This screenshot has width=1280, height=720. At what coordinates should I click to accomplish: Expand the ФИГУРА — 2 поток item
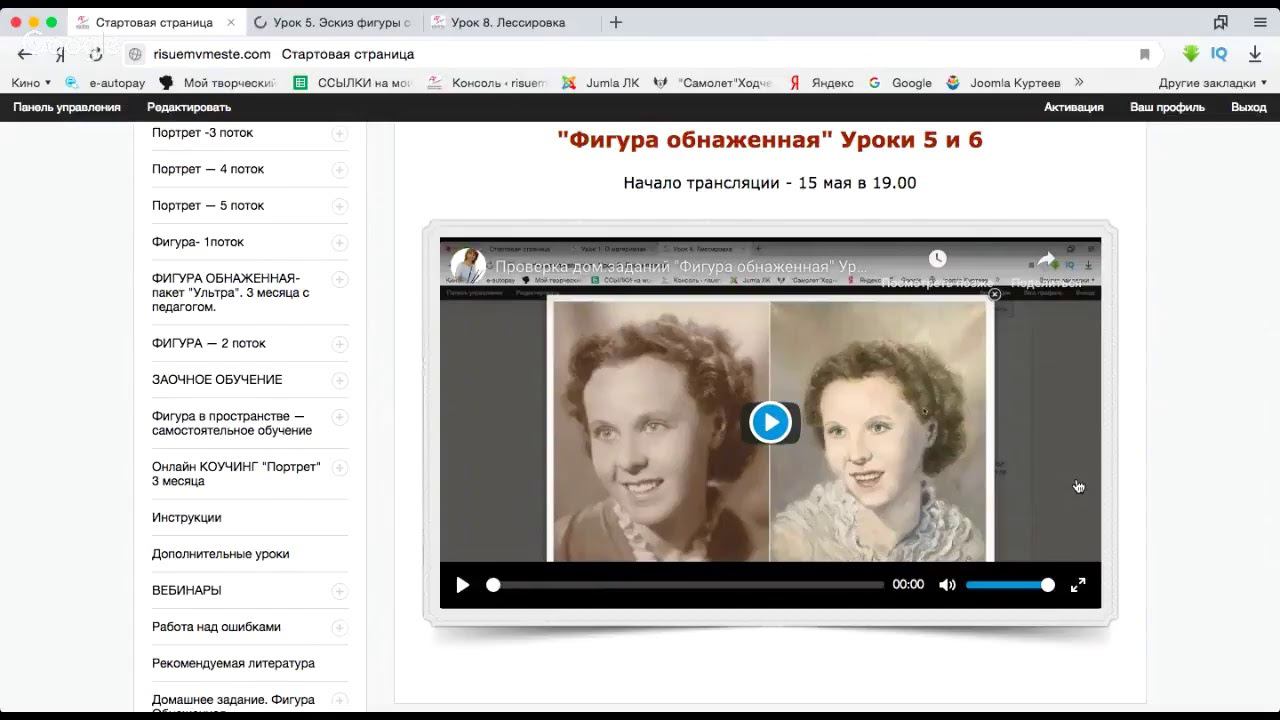tap(340, 344)
